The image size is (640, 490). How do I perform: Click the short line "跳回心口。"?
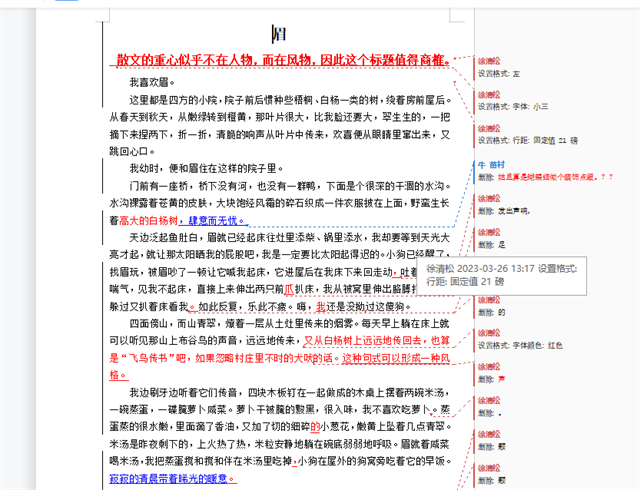pyautogui.click(x=132, y=151)
